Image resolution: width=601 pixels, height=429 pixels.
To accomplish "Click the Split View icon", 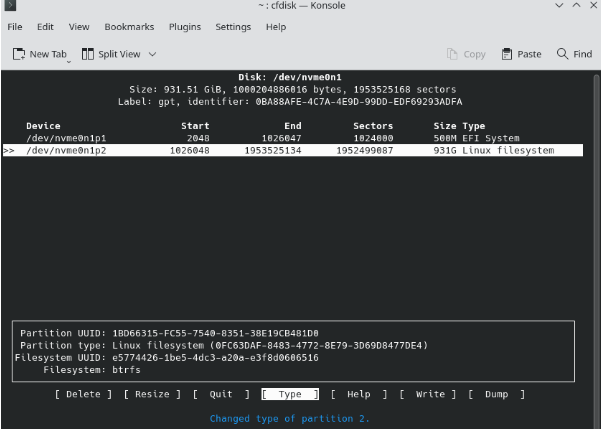I will click(87, 54).
